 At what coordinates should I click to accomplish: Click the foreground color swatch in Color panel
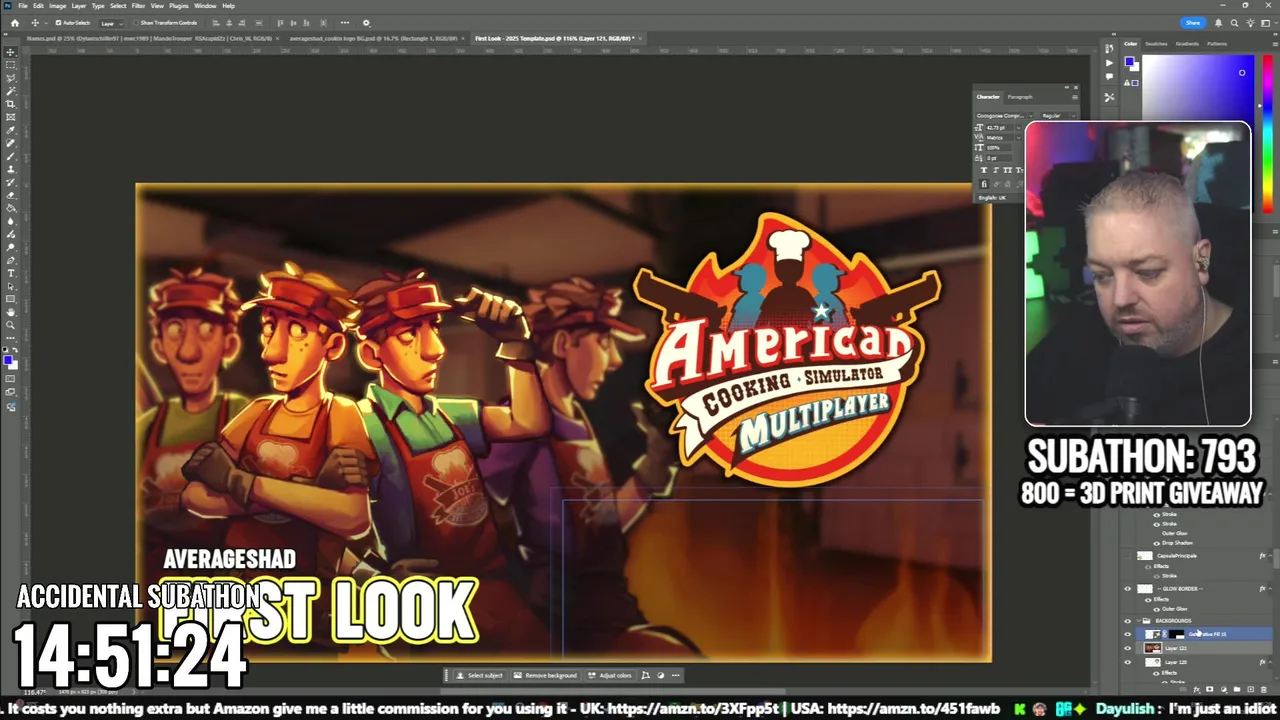(1130, 61)
